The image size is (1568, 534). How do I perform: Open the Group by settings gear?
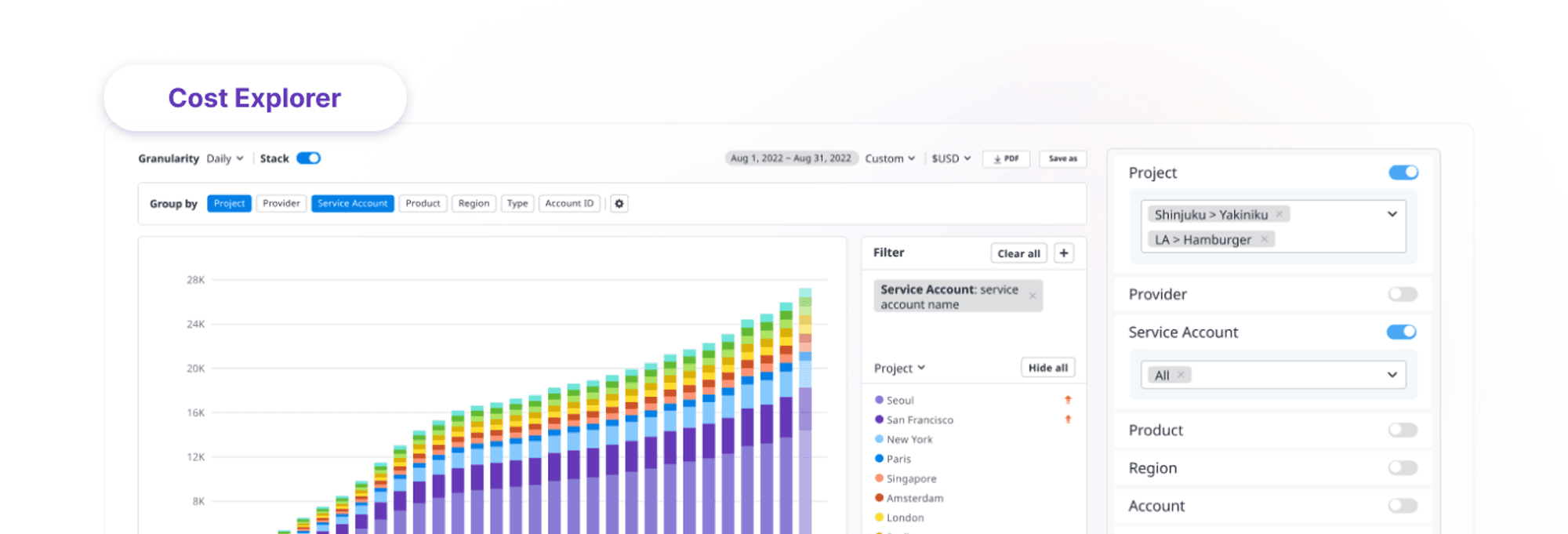click(x=619, y=204)
